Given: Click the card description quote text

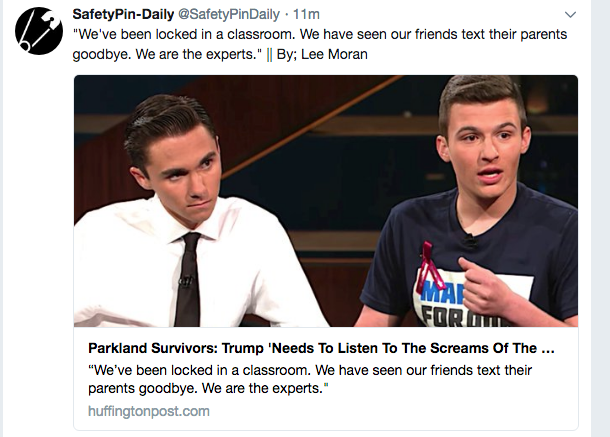Looking at the screenshot, I should (x=310, y=379).
